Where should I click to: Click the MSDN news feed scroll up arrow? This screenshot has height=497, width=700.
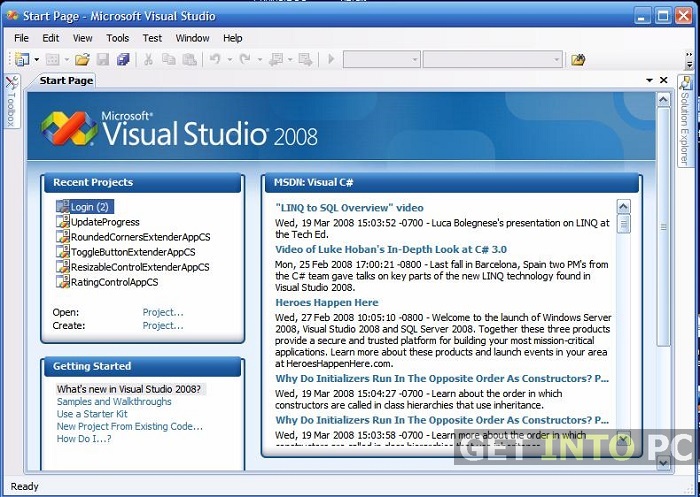click(x=623, y=206)
